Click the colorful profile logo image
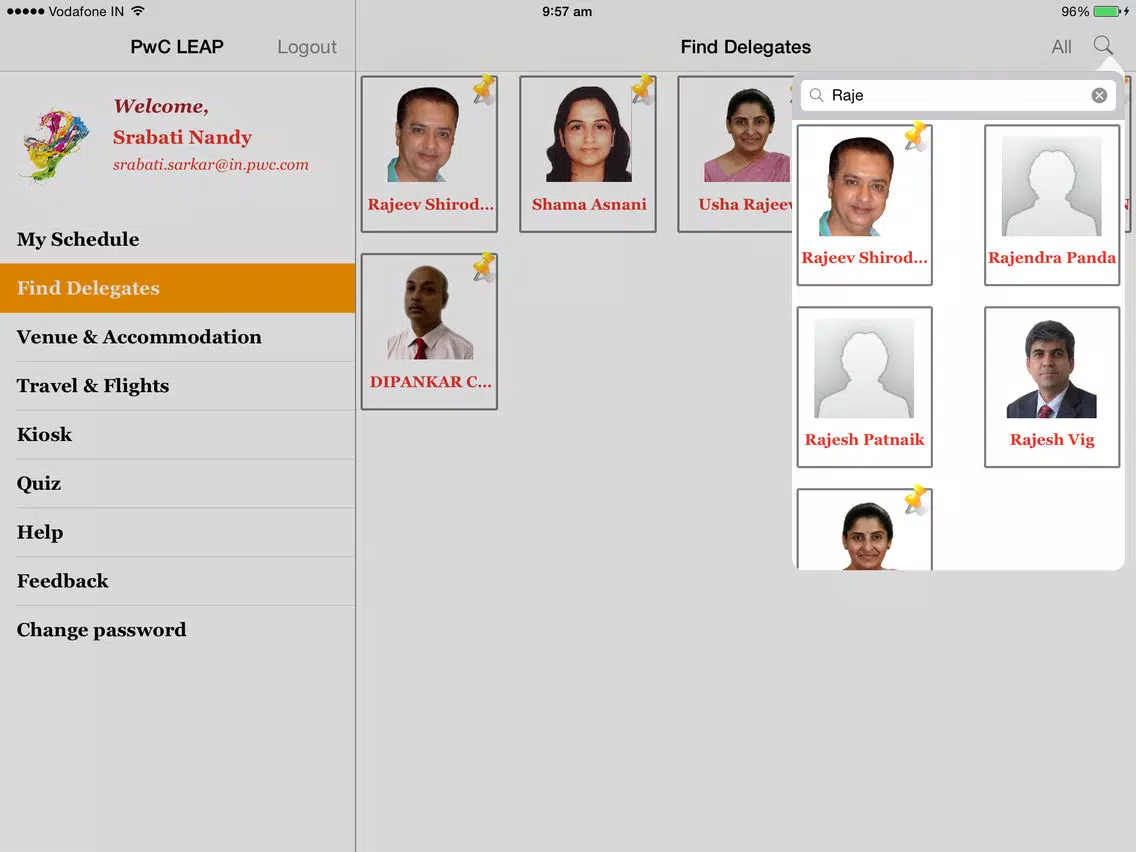The height and width of the screenshot is (852, 1136). [x=57, y=143]
